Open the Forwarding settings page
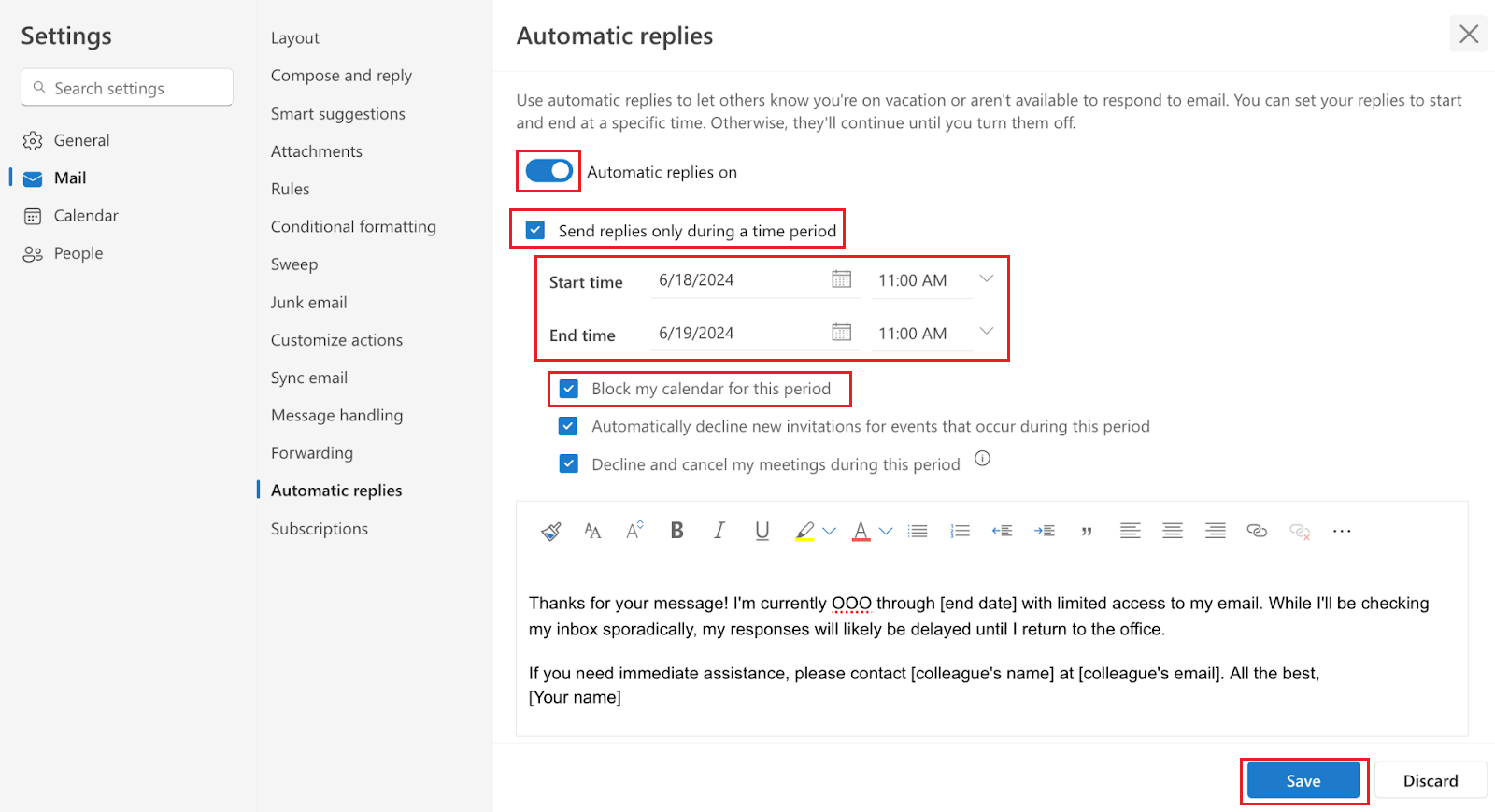Screen dimensions: 1495x812 (312, 453)
